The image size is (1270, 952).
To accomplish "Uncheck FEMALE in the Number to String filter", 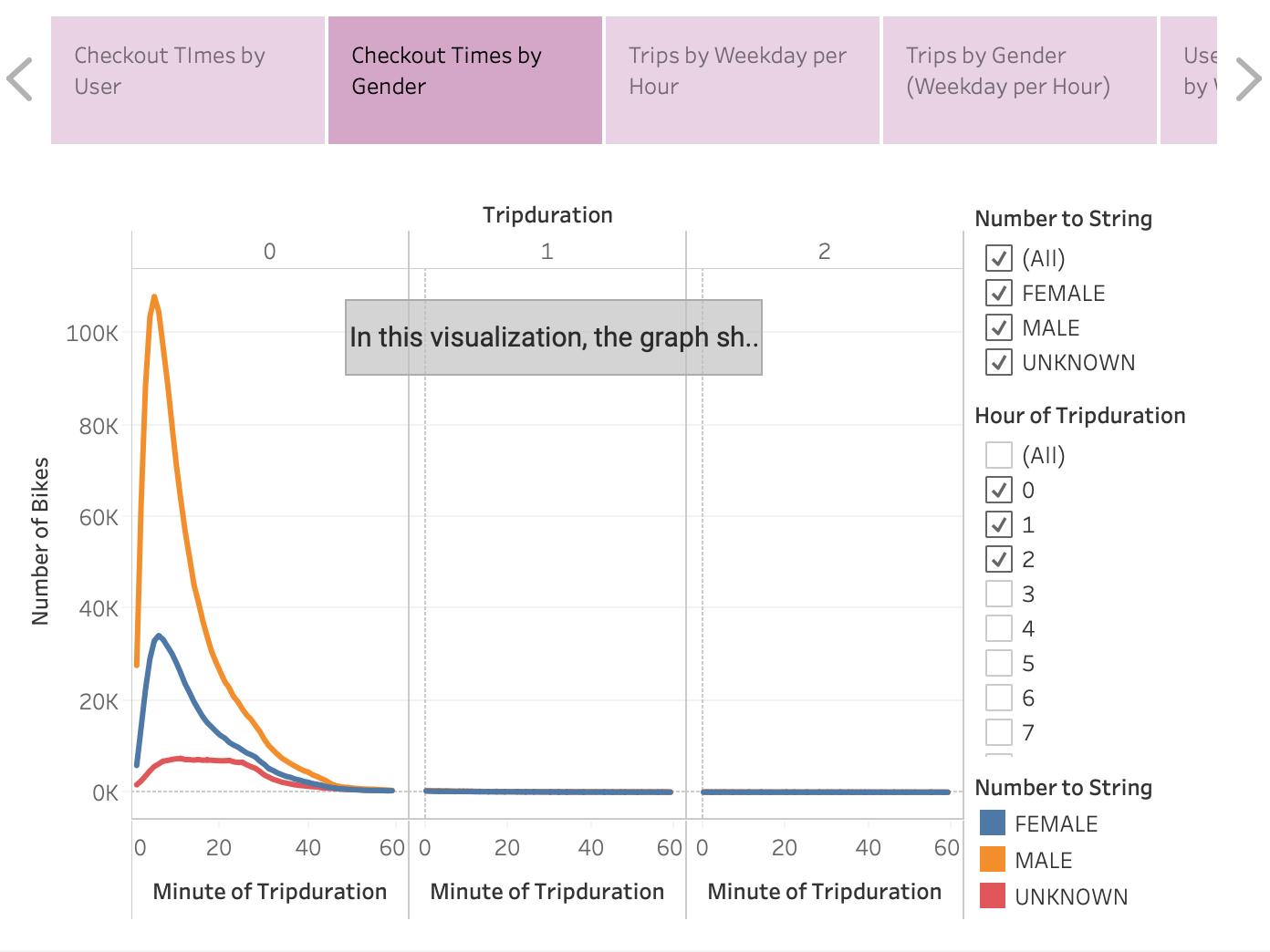I will click(x=997, y=293).
